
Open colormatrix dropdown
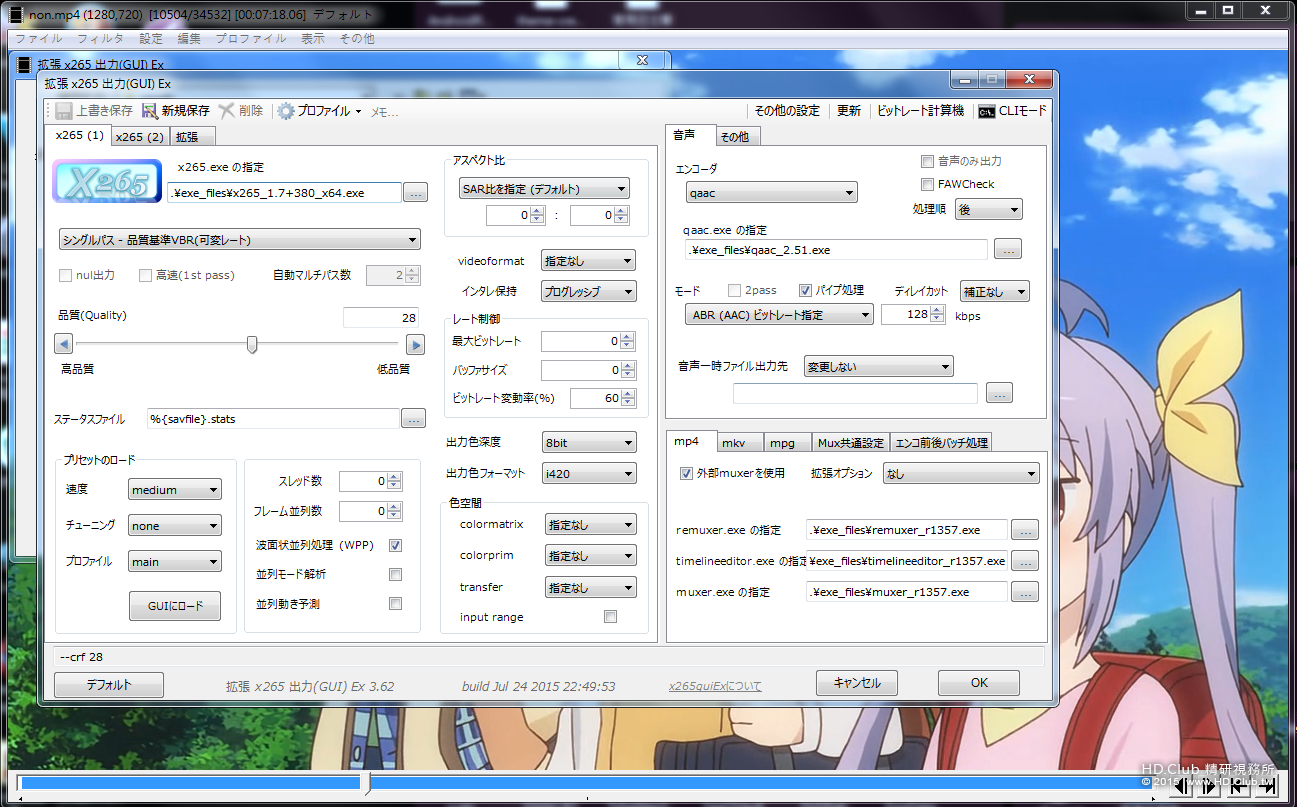coord(590,524)
